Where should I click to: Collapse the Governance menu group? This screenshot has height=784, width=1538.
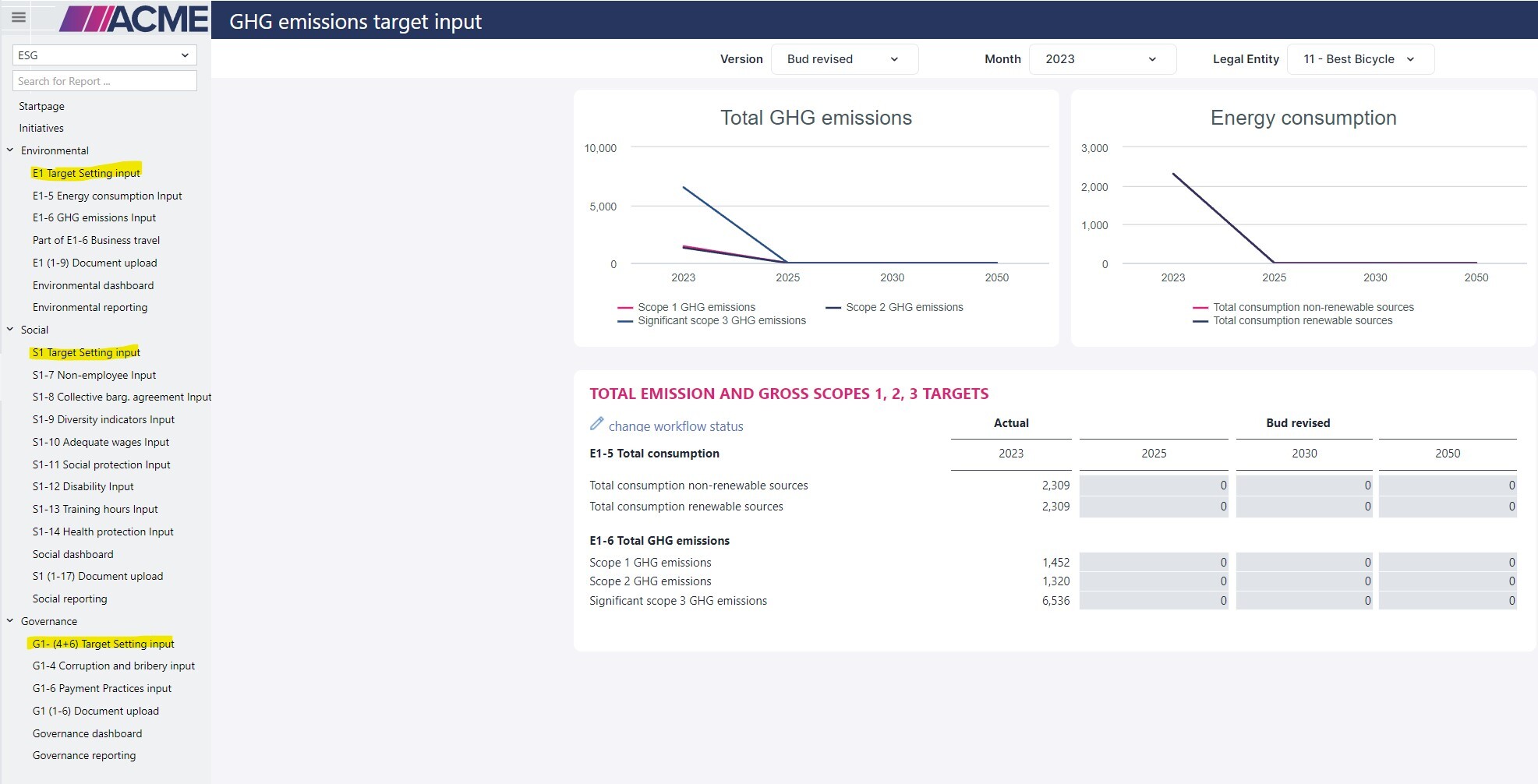[x=10, y=621]
